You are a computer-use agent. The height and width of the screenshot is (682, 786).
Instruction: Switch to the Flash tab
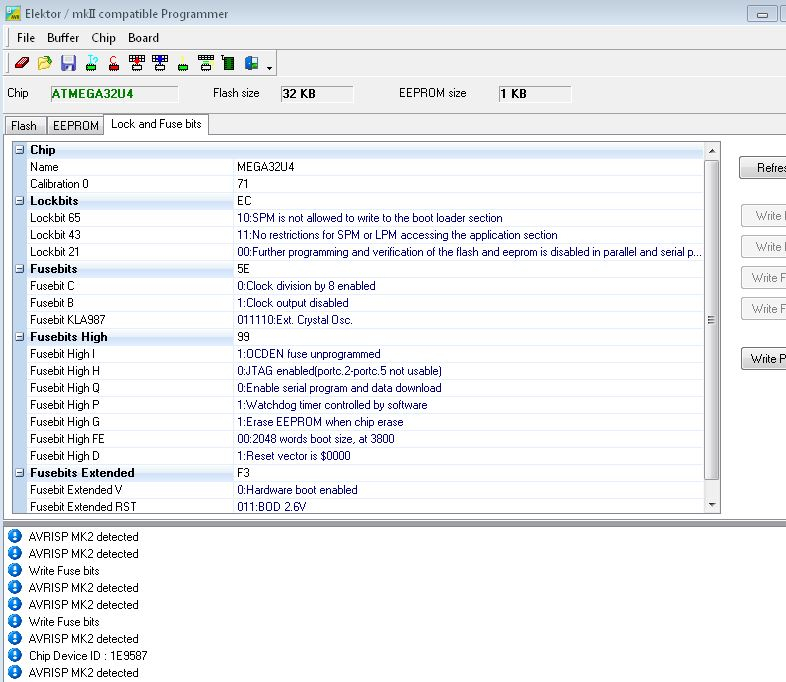(x=24, y=126)
